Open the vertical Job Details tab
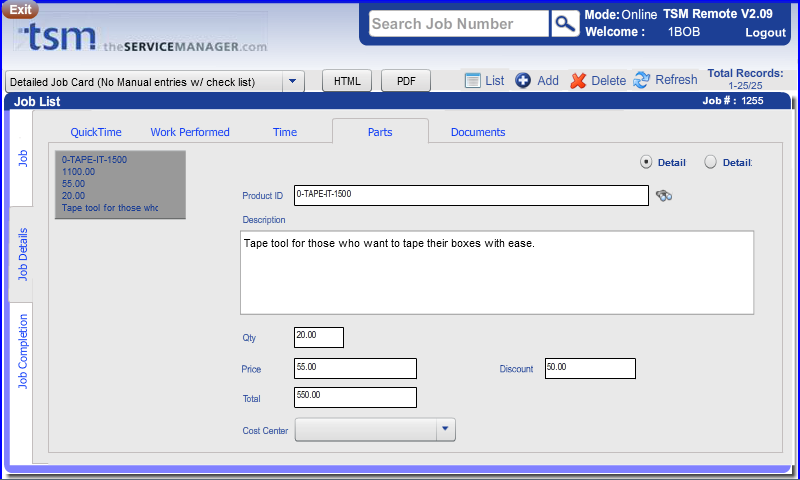 tap(22, 255)
